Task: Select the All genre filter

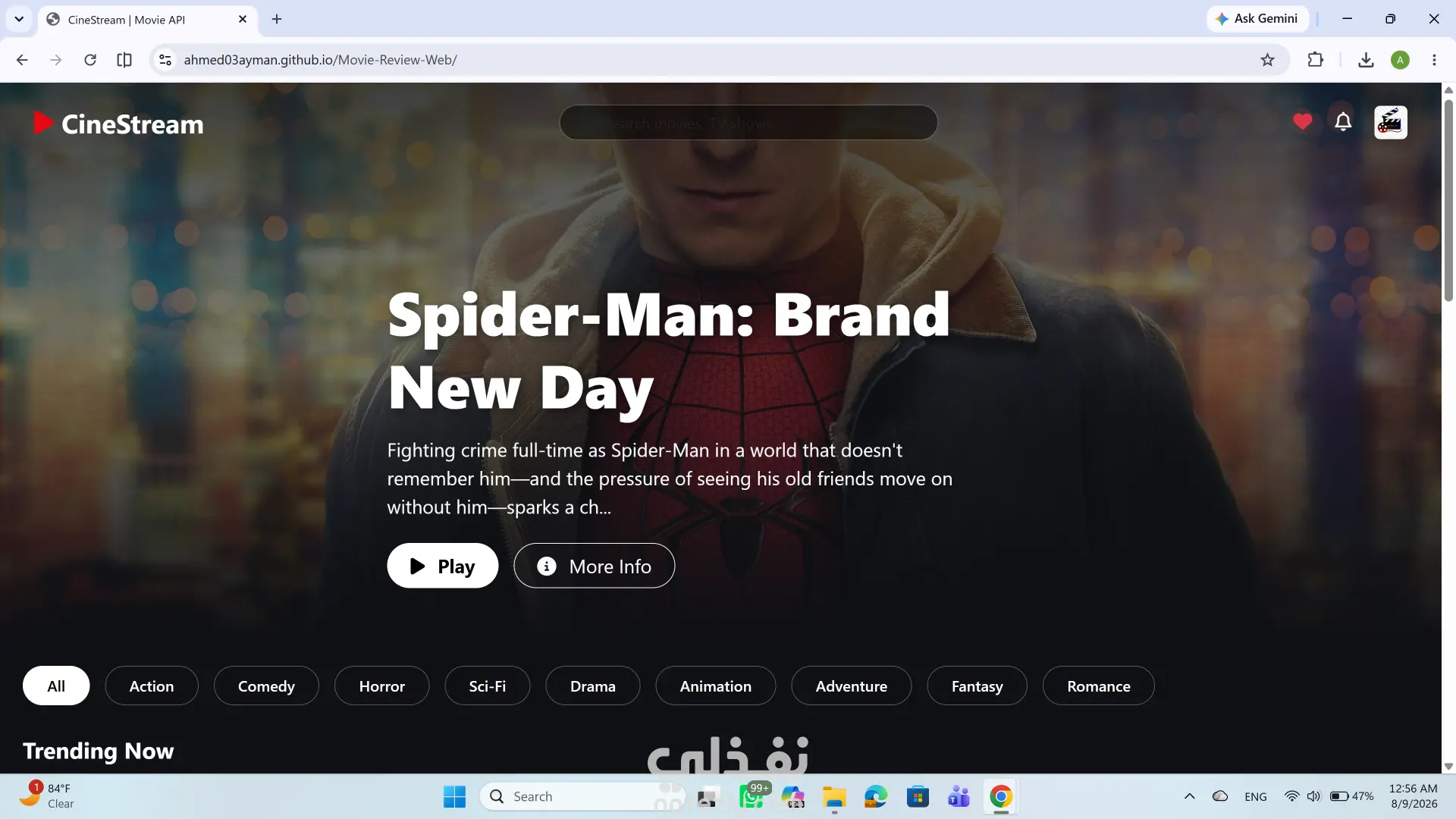Action: click(56, 686)
